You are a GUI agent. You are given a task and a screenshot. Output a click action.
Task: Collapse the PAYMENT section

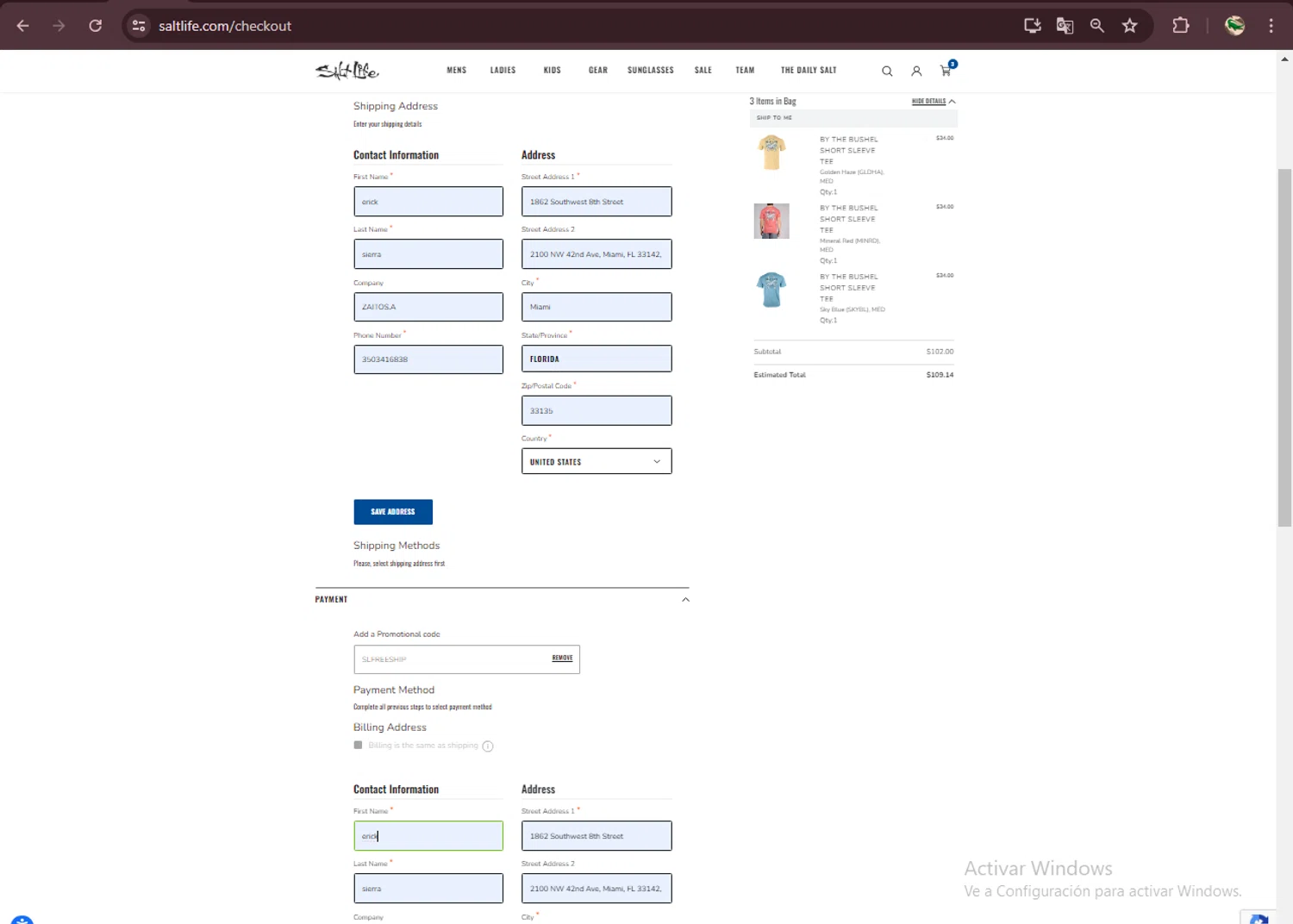coord(685,600)
